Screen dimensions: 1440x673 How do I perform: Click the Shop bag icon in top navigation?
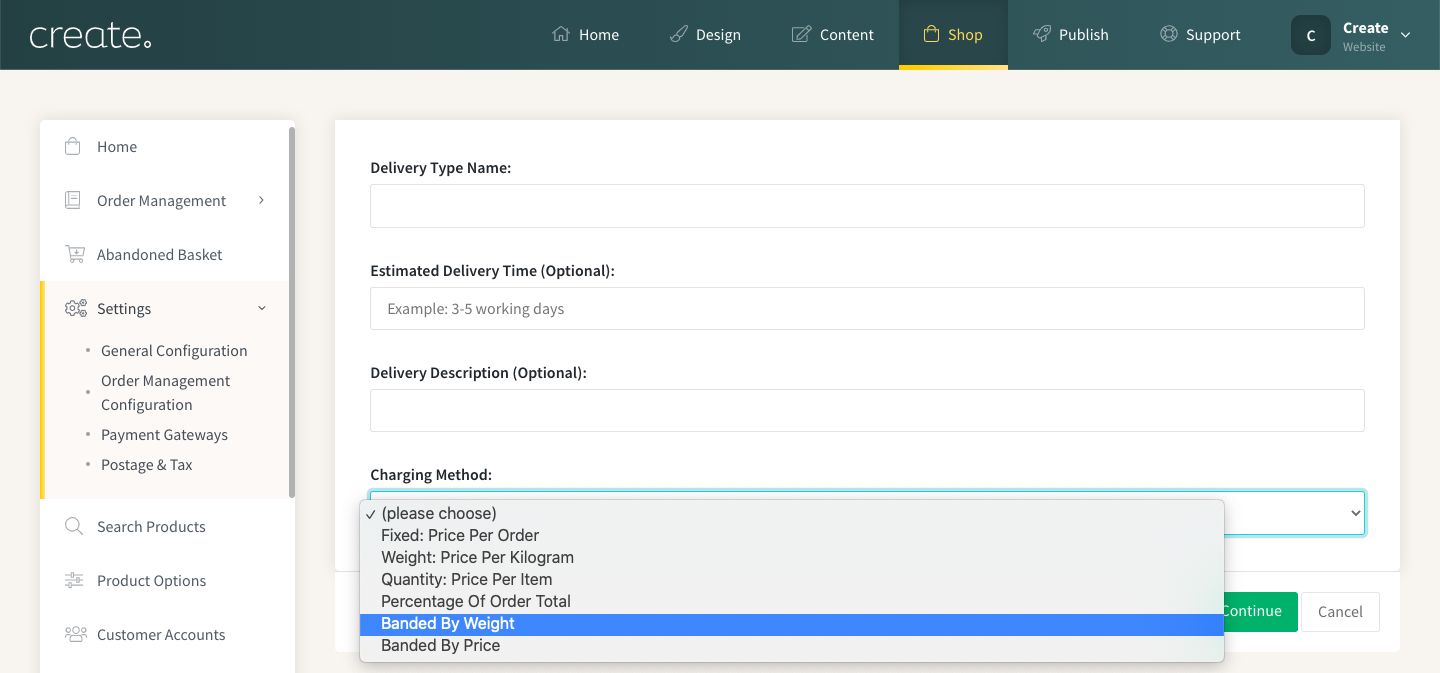point(931,34)
